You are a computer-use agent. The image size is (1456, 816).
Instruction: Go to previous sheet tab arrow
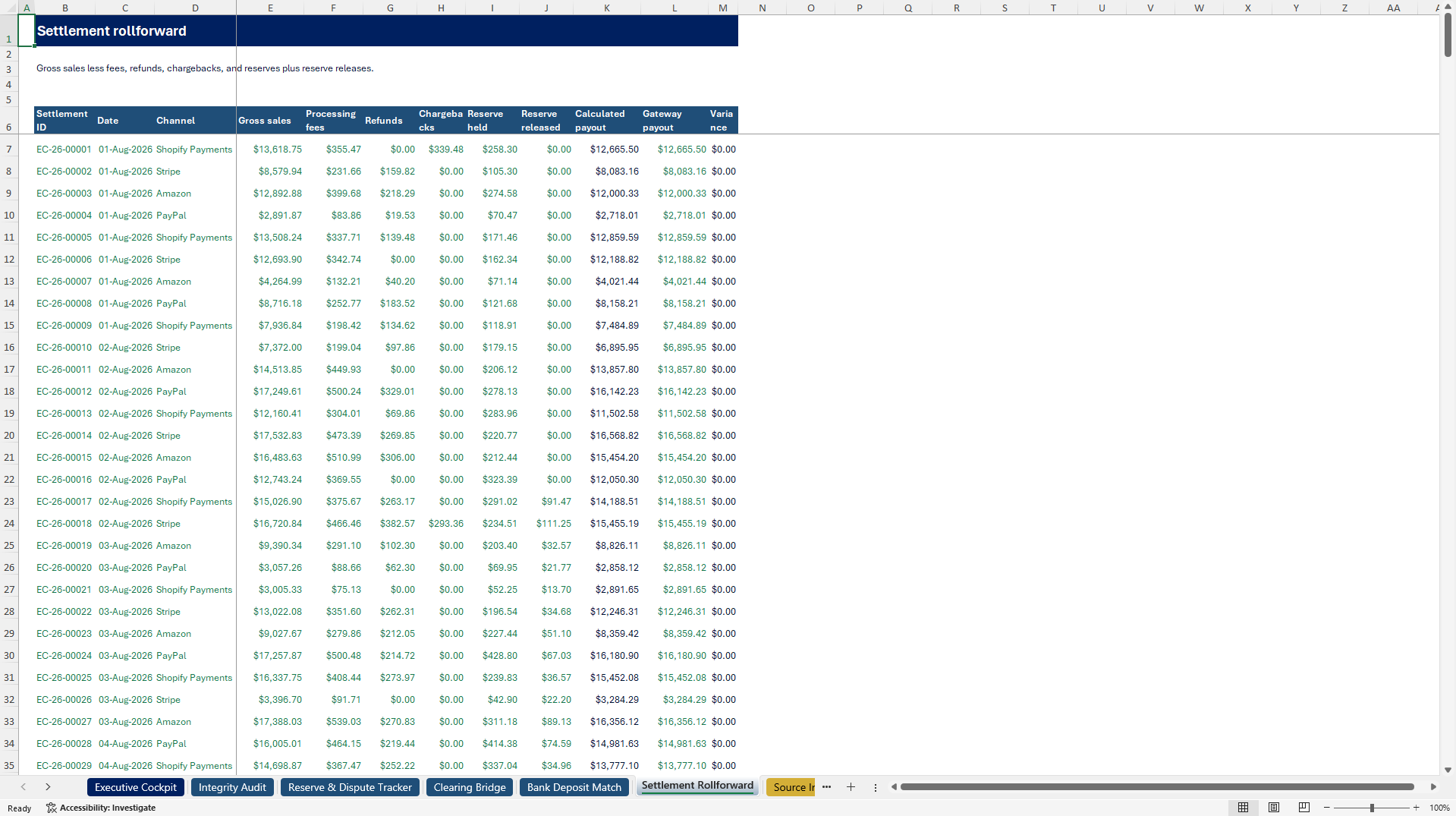point(24,787)
